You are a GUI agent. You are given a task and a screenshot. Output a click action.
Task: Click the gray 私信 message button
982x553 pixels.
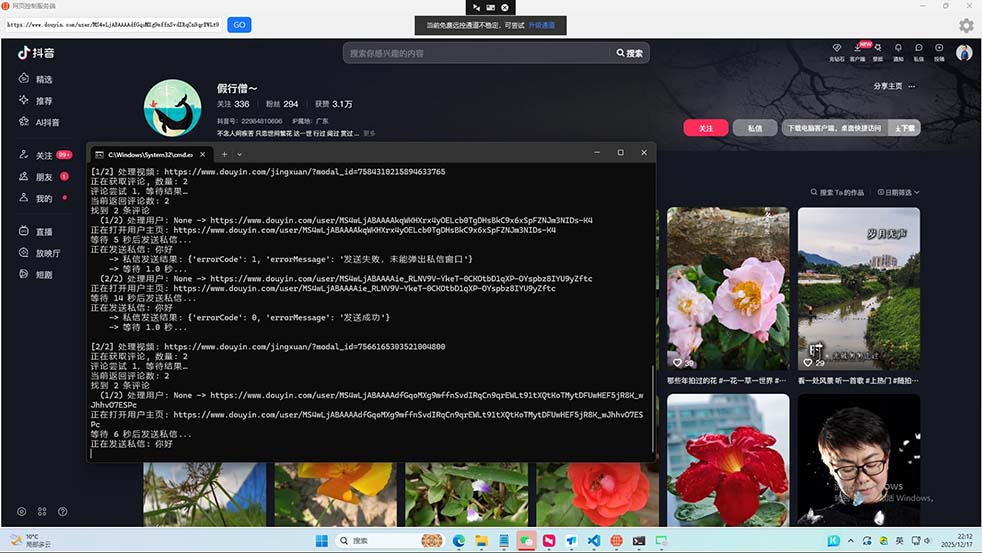pyautogui.click(x=755, y=128)
